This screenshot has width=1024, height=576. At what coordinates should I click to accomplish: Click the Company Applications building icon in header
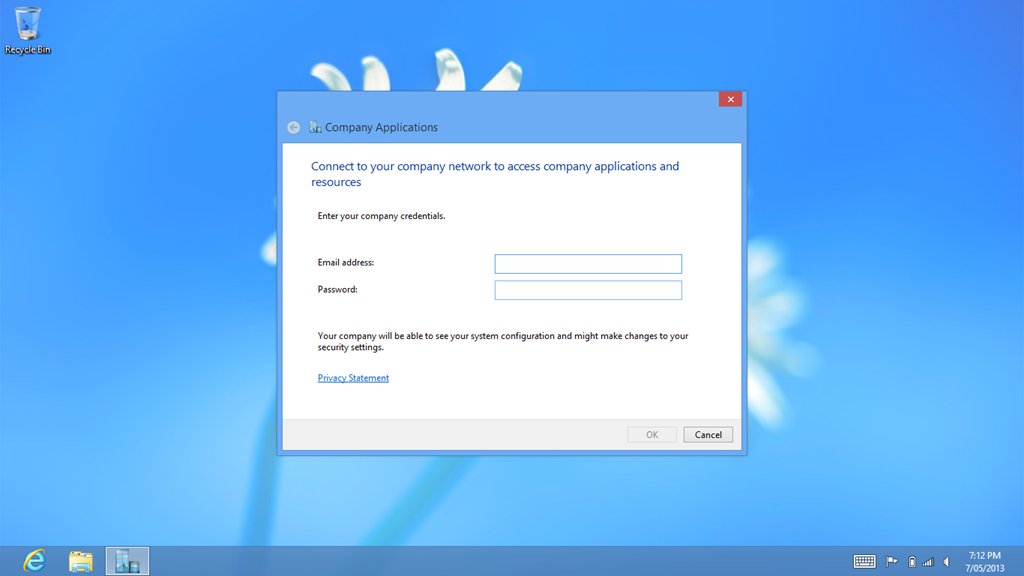[x=315, y=128]
